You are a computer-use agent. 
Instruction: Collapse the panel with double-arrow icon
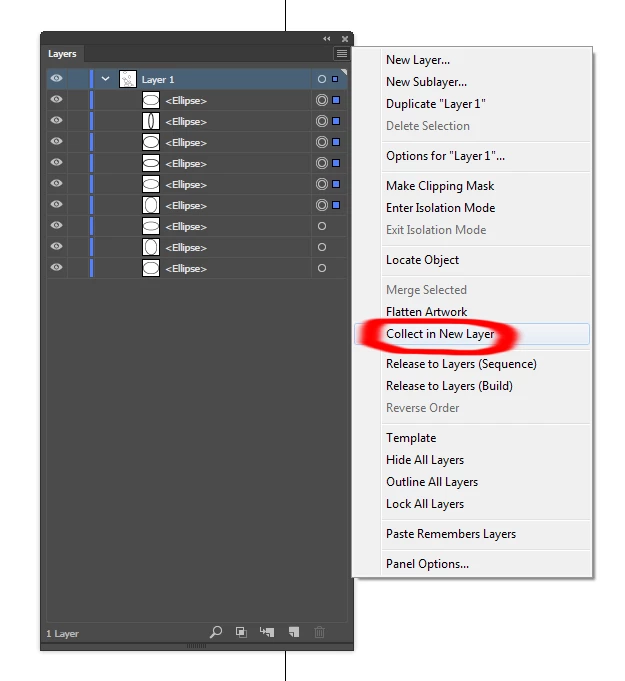pos(327,39)
